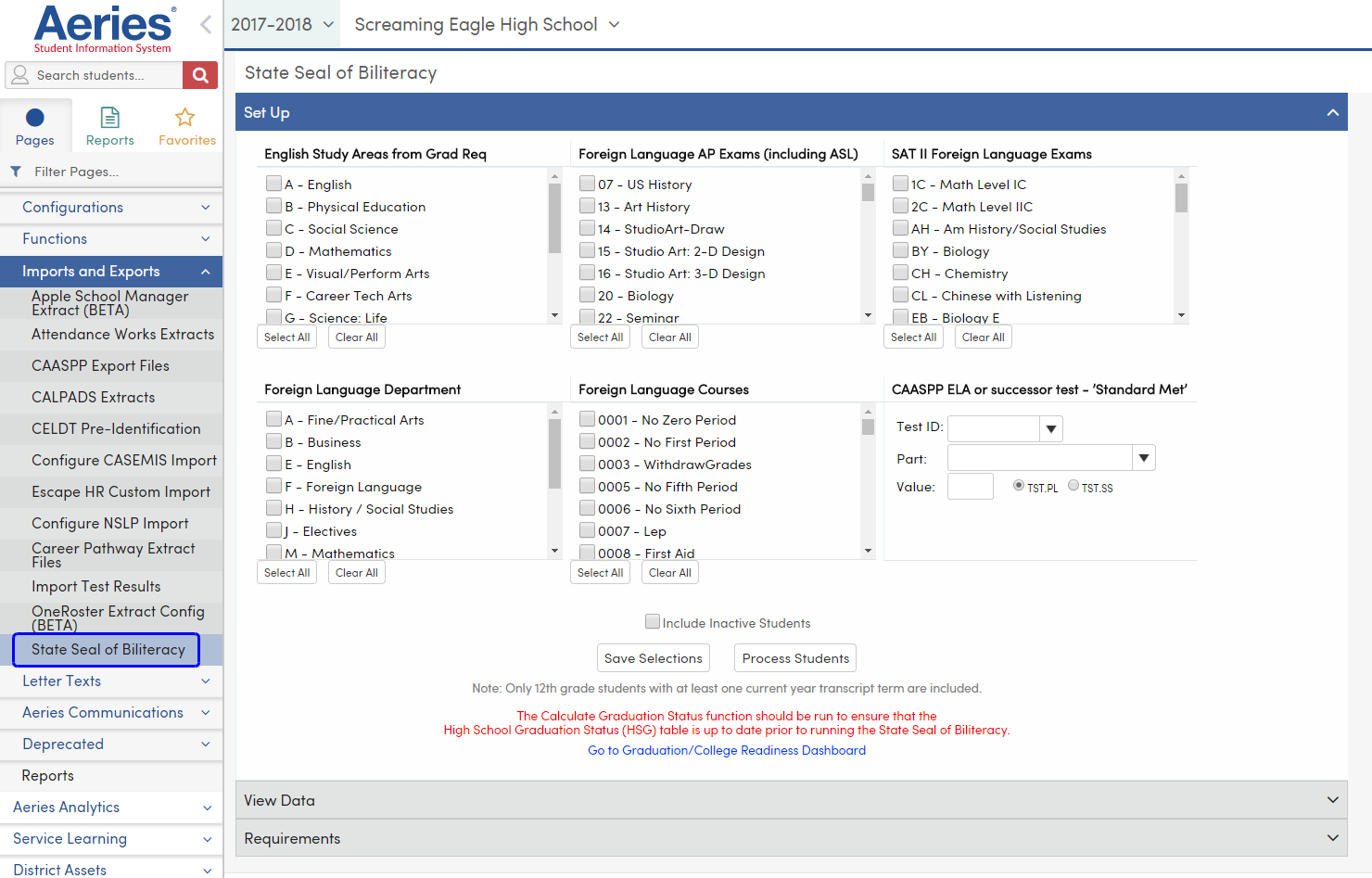This screenshot has height=878, width=1372.
Task: Open the Graduation/College Readiness Dashboard link
Action: pos(727,750)
